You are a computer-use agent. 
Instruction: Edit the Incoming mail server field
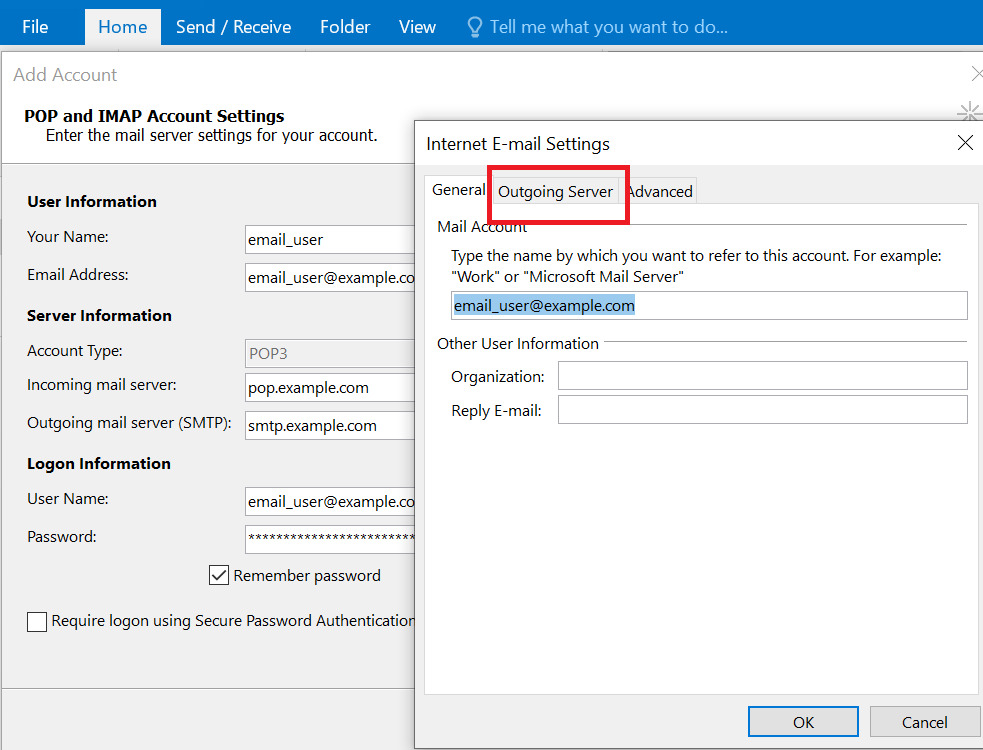330,387
